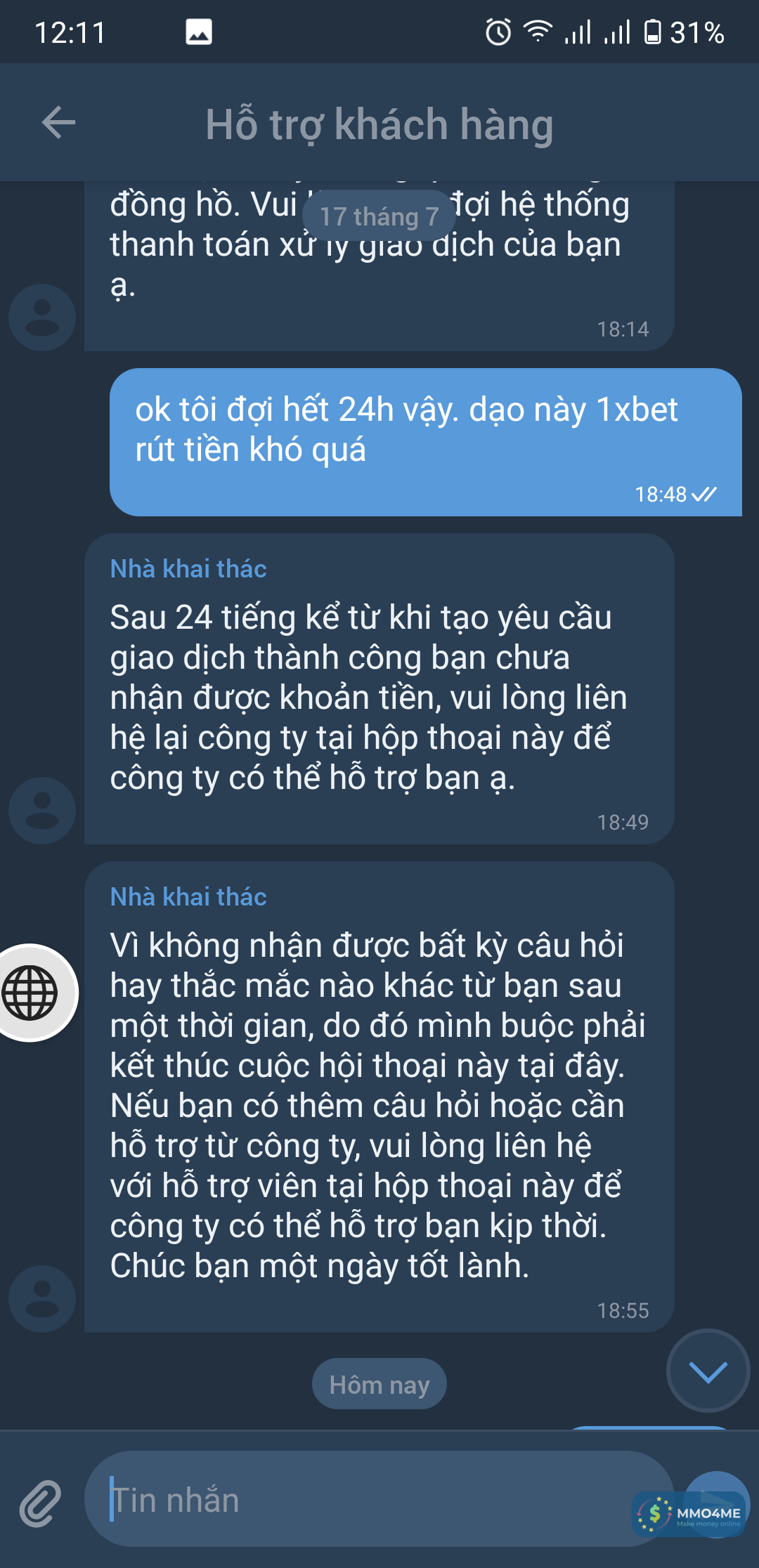Tap operator avatar beside 18:49 message

pos(42,810)
